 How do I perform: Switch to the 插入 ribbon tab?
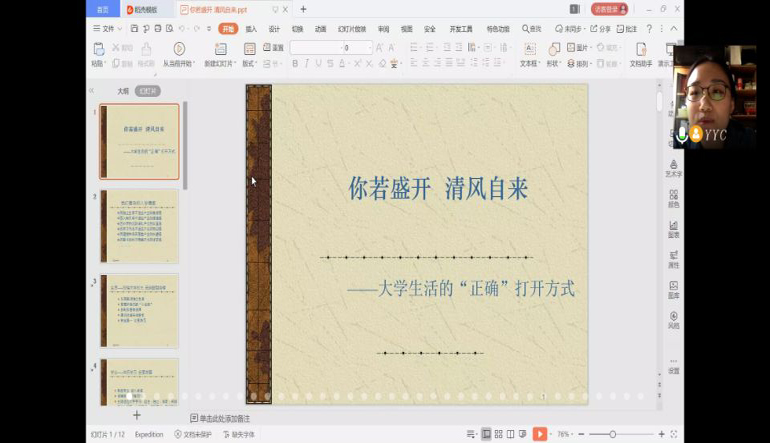click(251, 29)
